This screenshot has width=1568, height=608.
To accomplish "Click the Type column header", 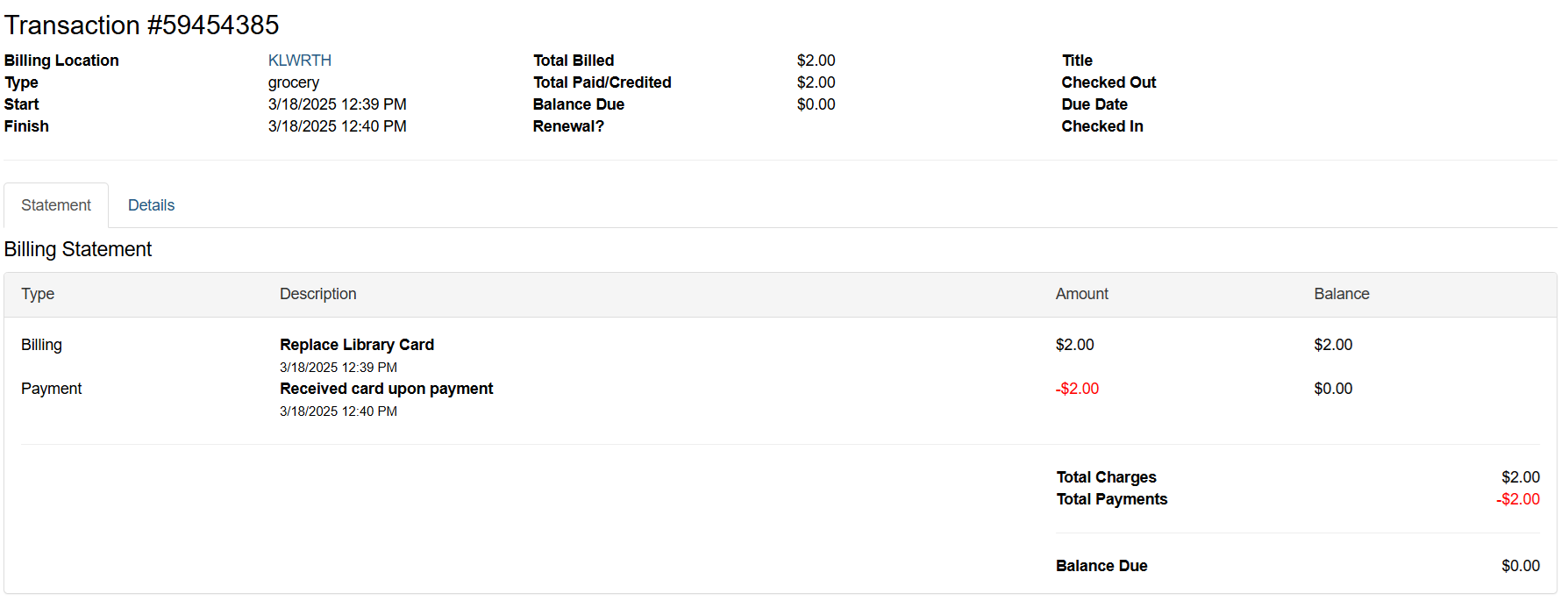I will [x=38, y=294].
